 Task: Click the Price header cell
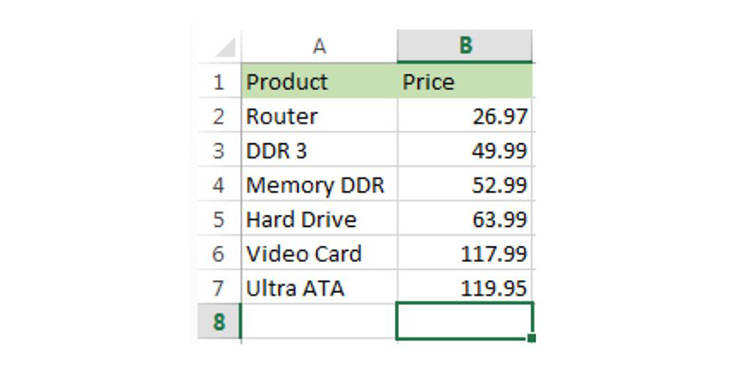[x=464, y=81]
